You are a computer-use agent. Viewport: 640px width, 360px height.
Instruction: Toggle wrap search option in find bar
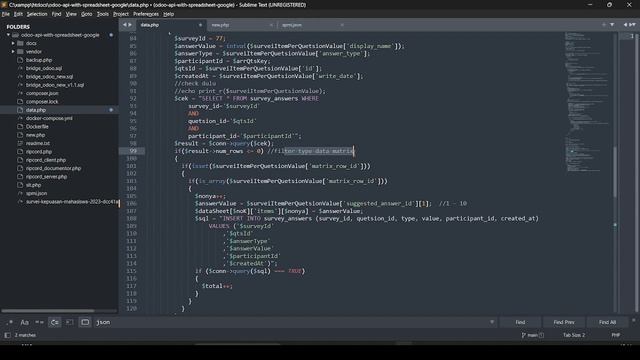tap(54, 322)
